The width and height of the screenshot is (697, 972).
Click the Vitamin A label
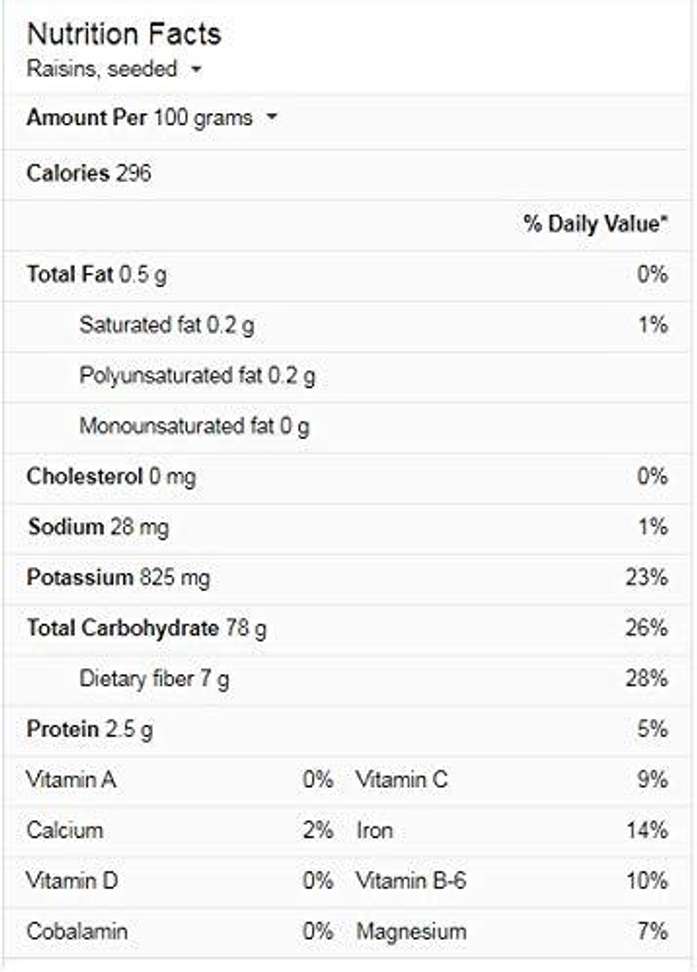click(x=71, y=780)
